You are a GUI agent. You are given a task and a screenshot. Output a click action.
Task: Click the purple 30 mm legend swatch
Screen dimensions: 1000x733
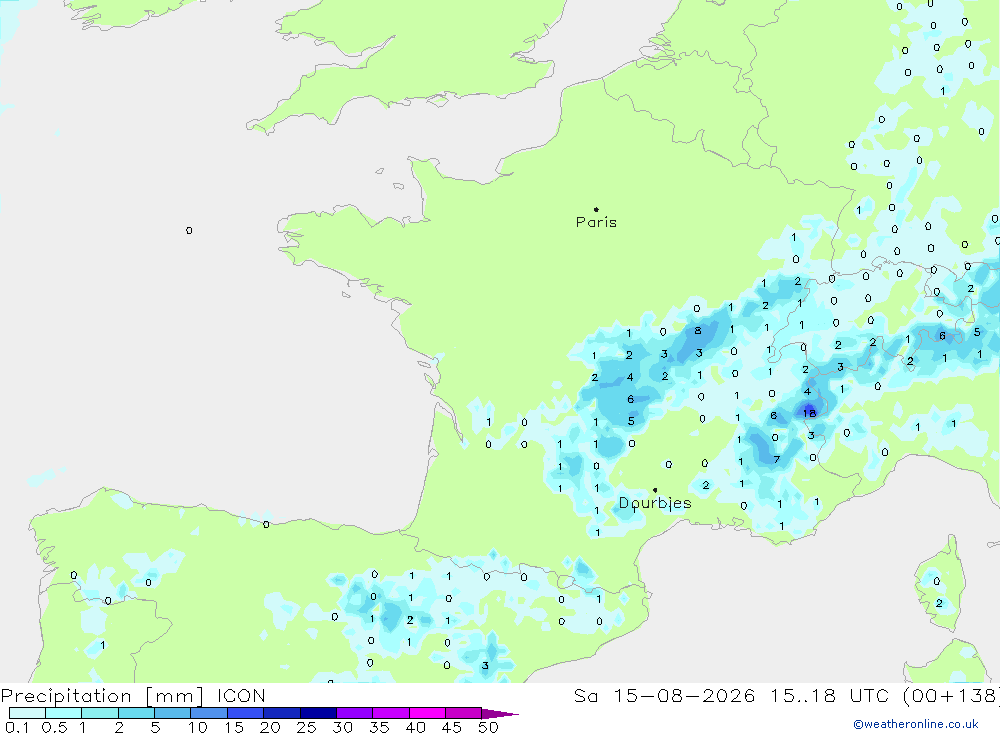[x=355, y=713]
